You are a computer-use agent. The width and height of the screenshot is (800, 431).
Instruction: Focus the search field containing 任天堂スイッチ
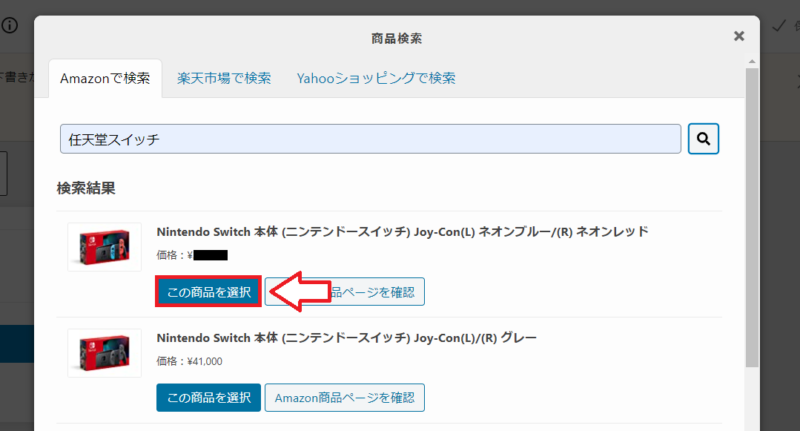(x=370, y=139)
